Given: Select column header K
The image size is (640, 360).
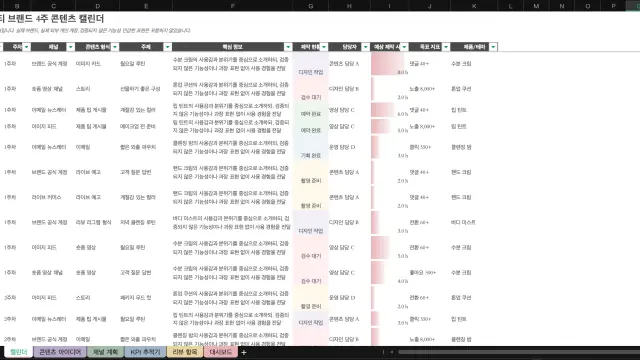Looking at the screenshot, I should 474,6.
